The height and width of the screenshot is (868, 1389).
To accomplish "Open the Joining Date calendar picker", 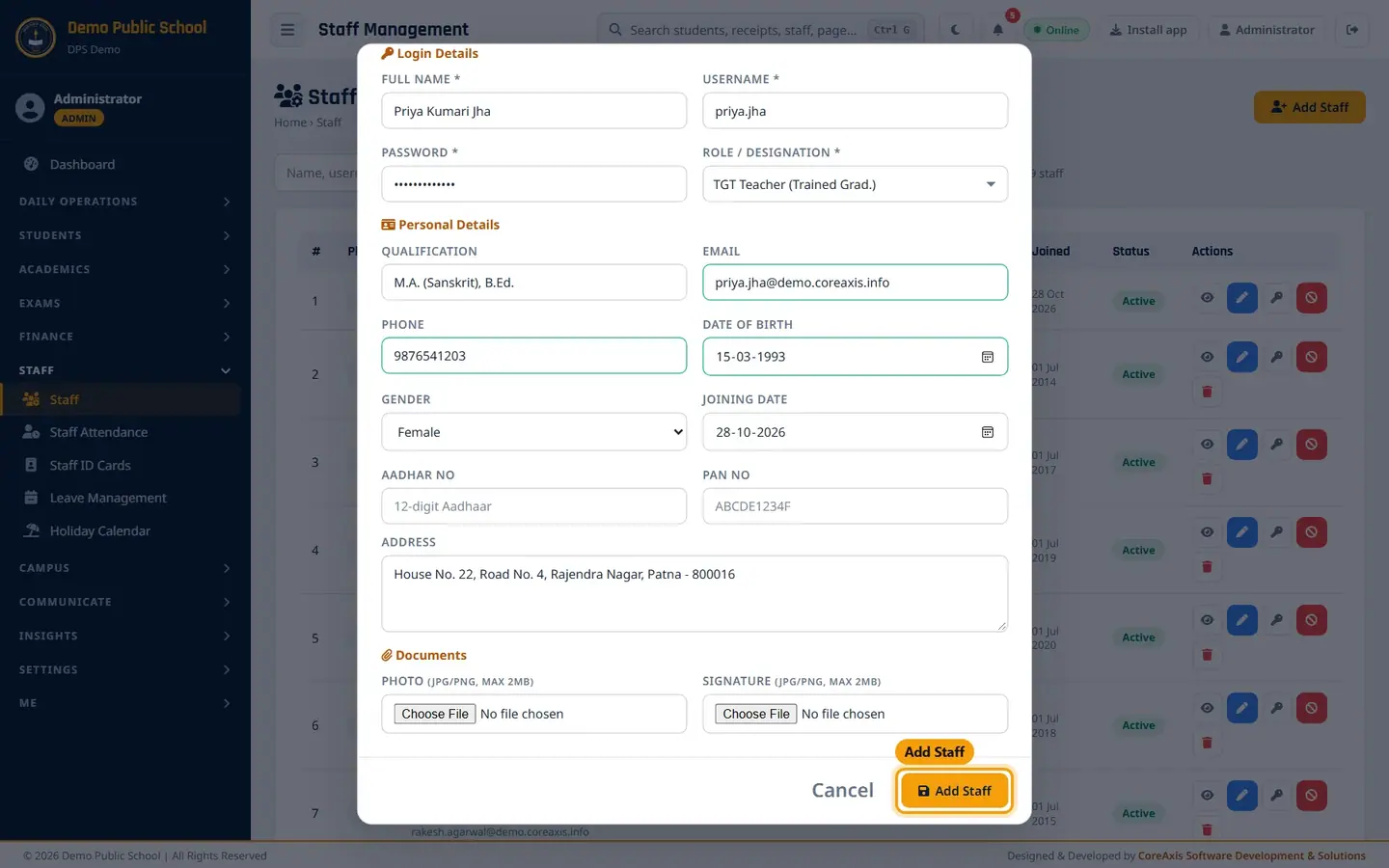I will [x=988, y=432].
